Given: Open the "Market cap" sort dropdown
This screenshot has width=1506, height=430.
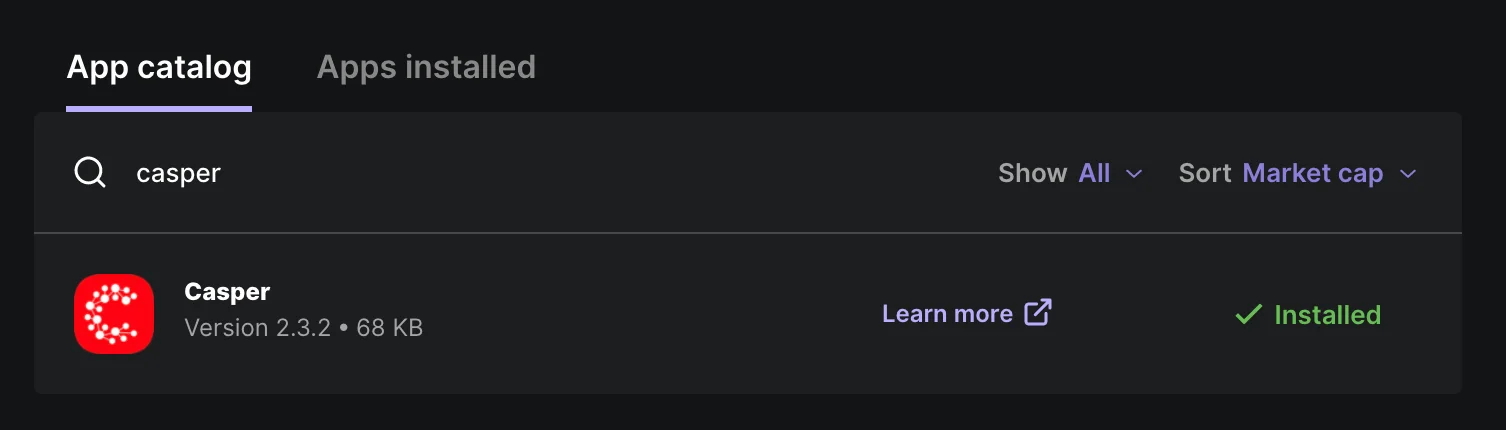Looking at the screenshot, I should point(1312,173).
